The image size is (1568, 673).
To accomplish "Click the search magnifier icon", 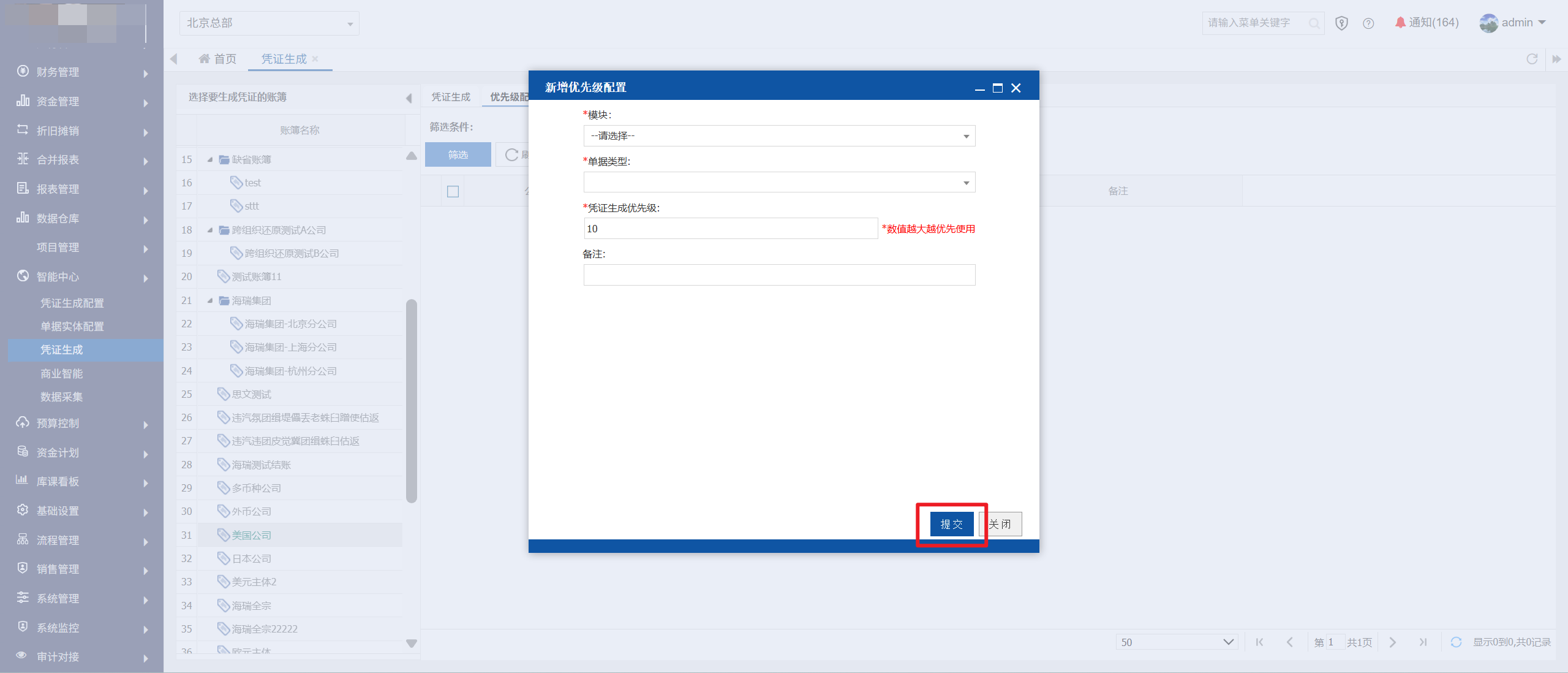I will click(1314, 23).
